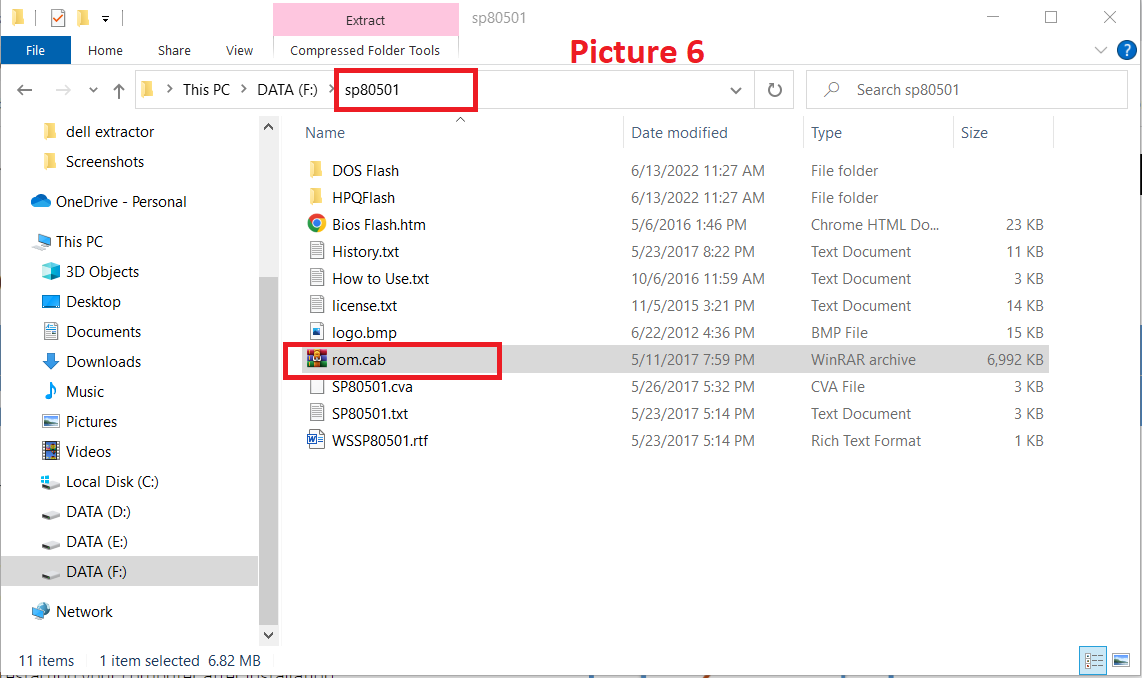Click the History.txt file name
The height and width of the screenshot is (678, 1142).
(366, 251)
